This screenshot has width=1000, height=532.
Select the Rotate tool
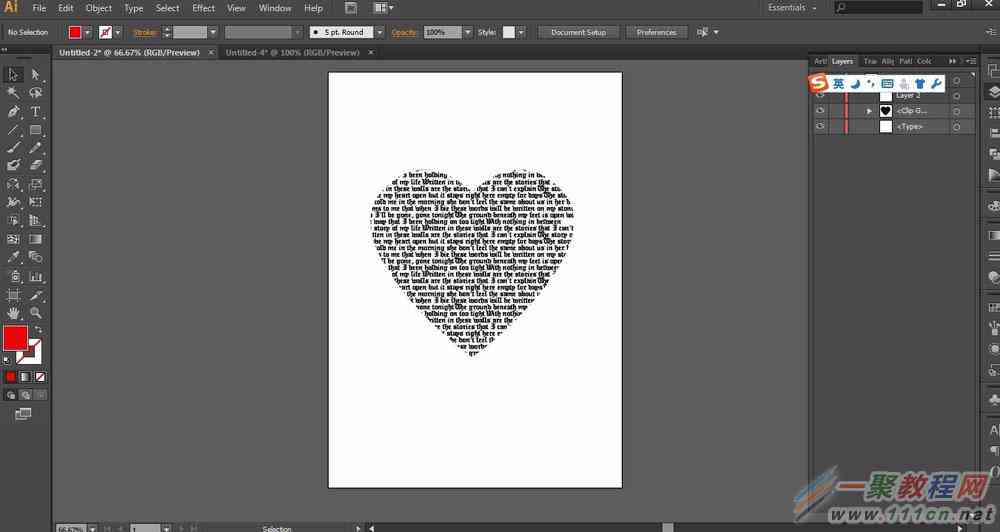click(x=13, y=184)
